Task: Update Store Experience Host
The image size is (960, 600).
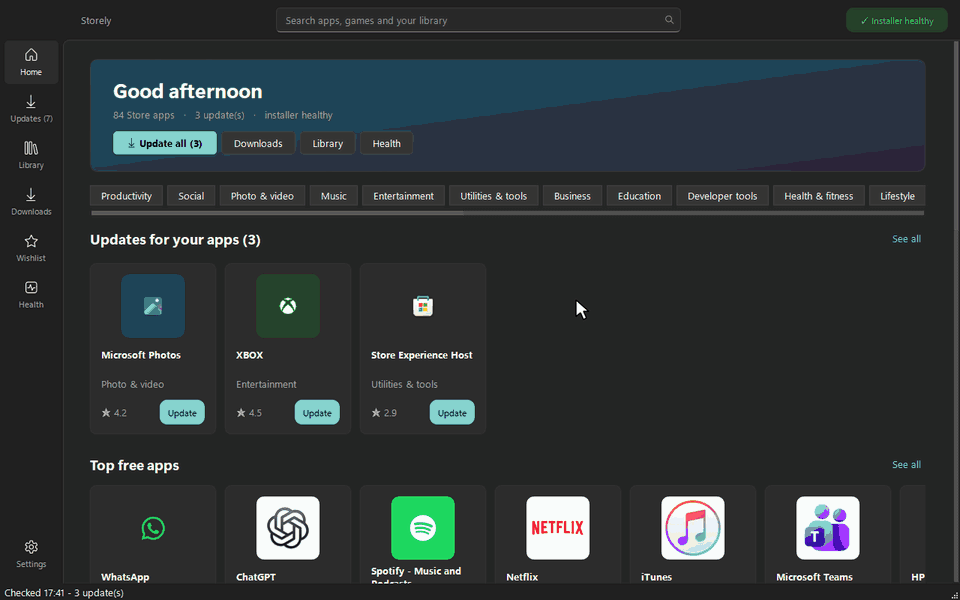Action: tap(452, 413)
